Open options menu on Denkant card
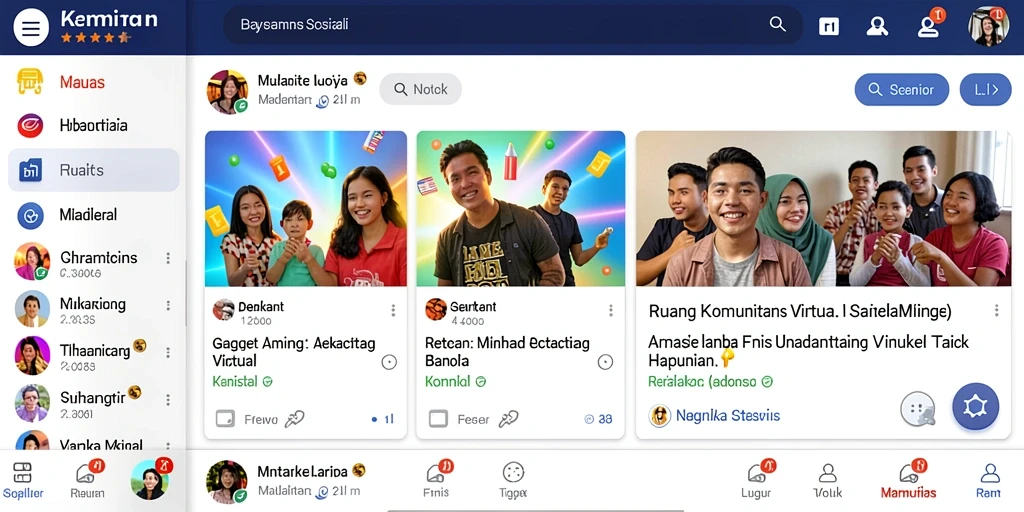 (x=393, y=310)
